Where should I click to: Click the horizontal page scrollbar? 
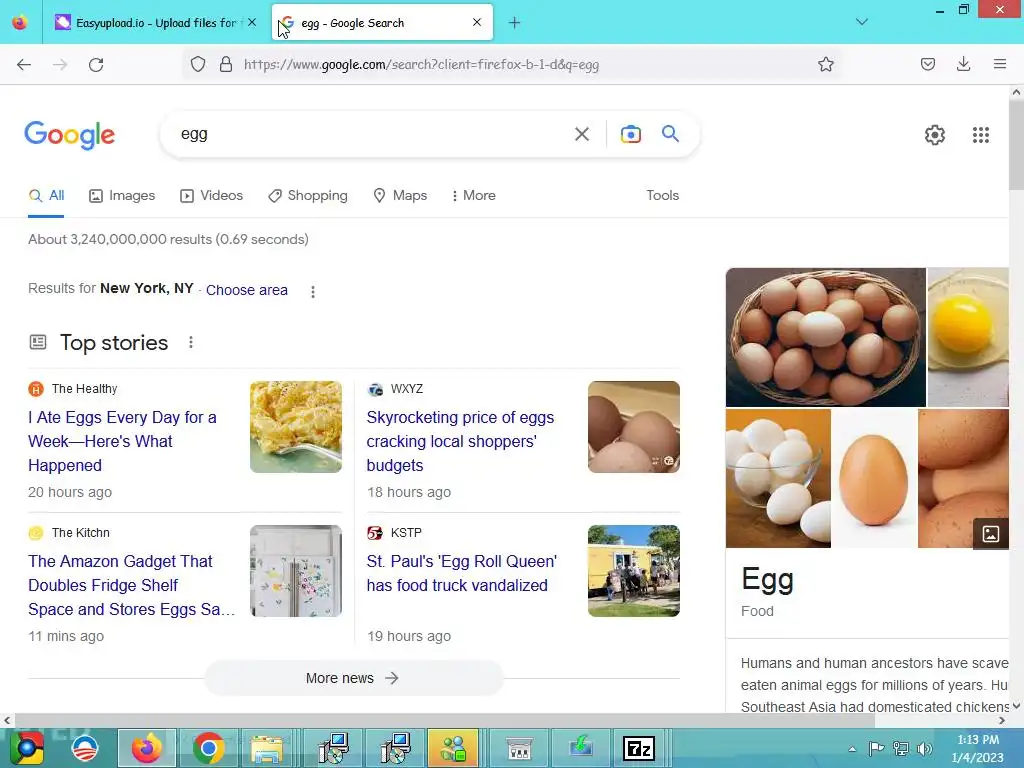[x=444, y=720]
